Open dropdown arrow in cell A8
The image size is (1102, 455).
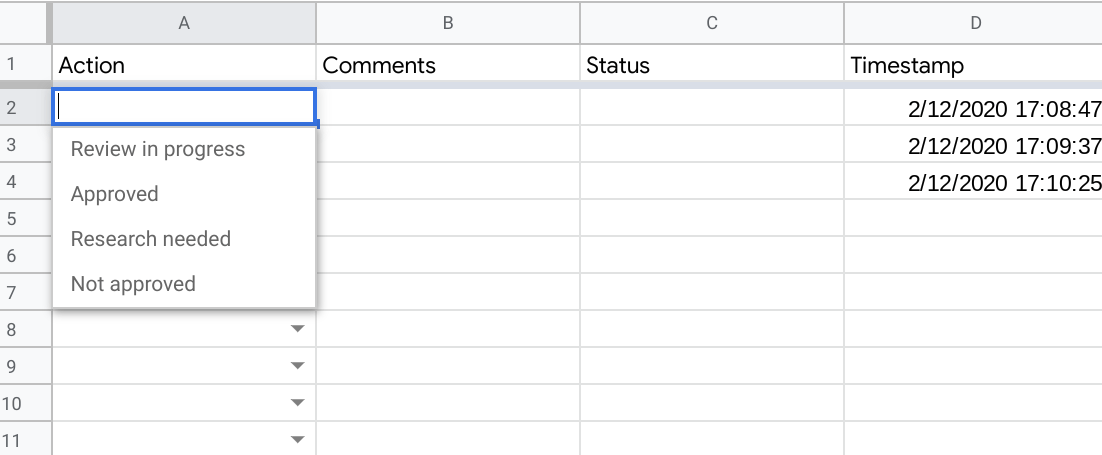coord(297,329)
